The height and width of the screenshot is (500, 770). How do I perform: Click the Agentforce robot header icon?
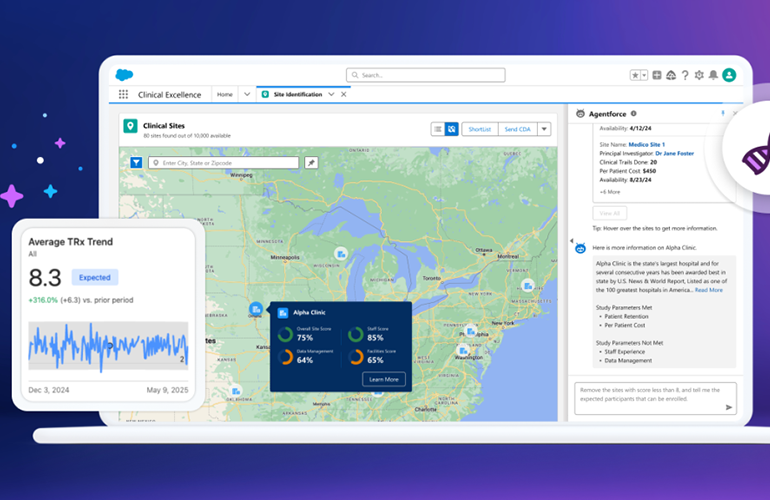(x=580, y=113)
